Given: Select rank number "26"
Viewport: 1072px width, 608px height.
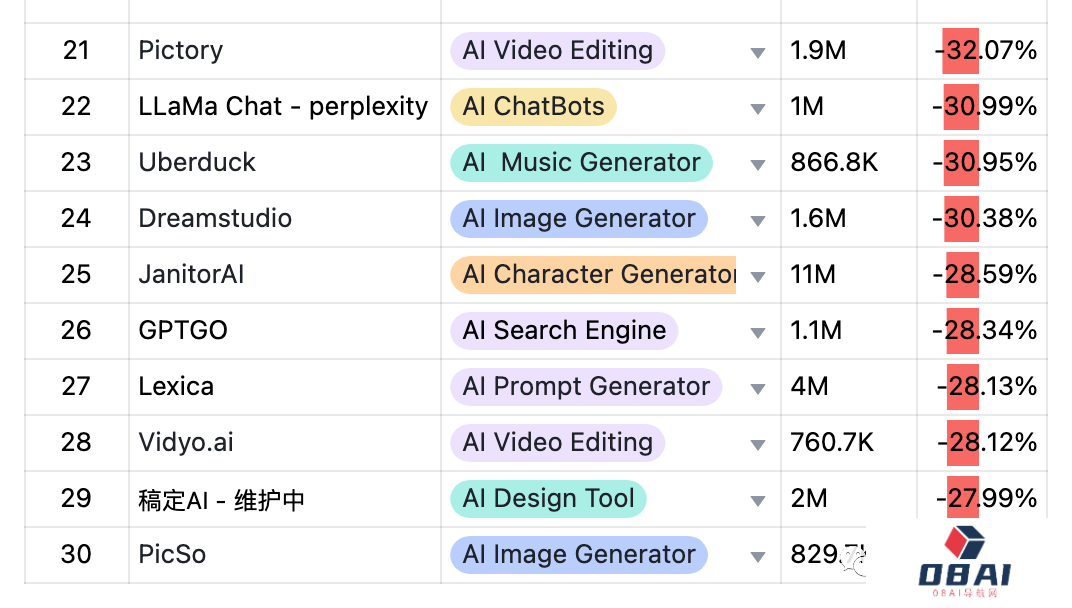Looking at the screenshot, I should tap(76, 331).
